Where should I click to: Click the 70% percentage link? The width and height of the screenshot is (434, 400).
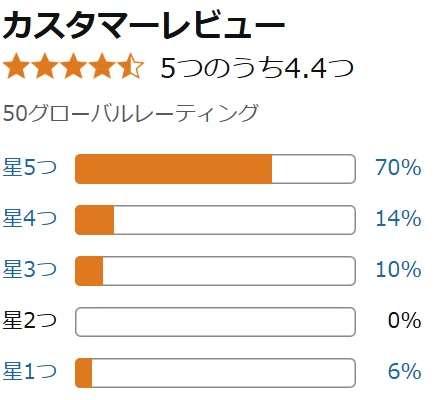click(398, 167)
